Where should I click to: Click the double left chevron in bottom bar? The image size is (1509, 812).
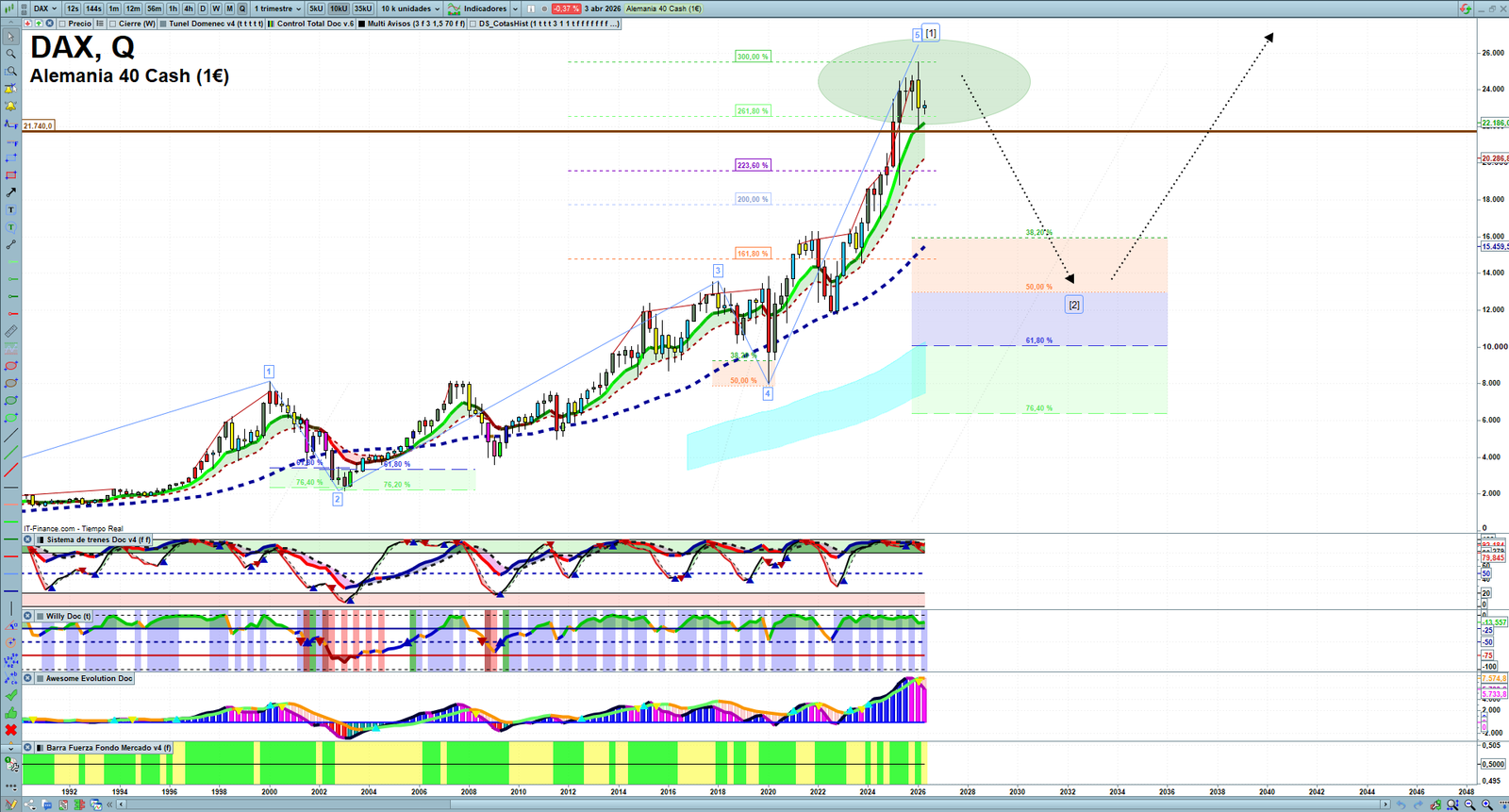point(110,804)
